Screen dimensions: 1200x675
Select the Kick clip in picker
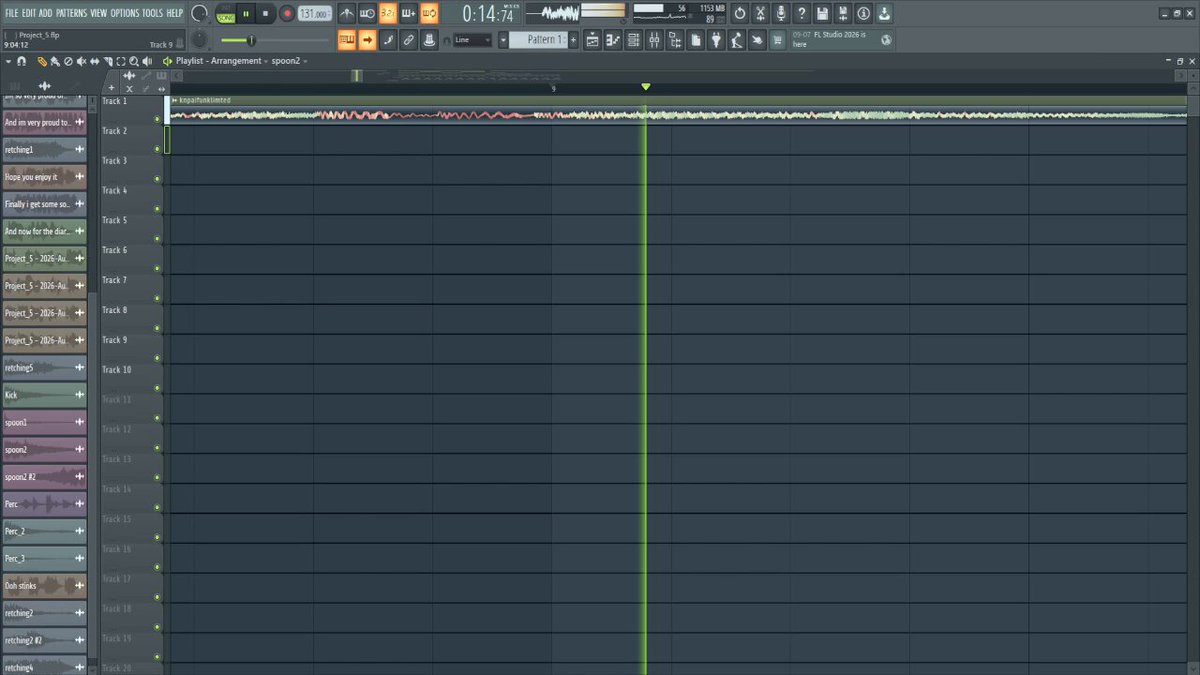[43, 395]
